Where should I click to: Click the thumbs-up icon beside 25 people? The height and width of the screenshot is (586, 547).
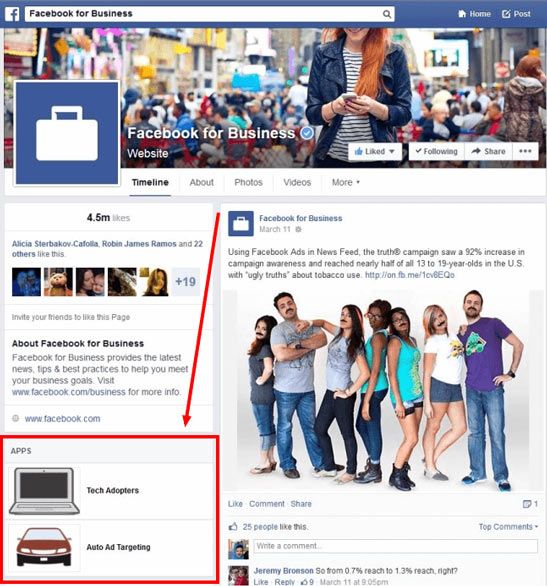point(233,527)
